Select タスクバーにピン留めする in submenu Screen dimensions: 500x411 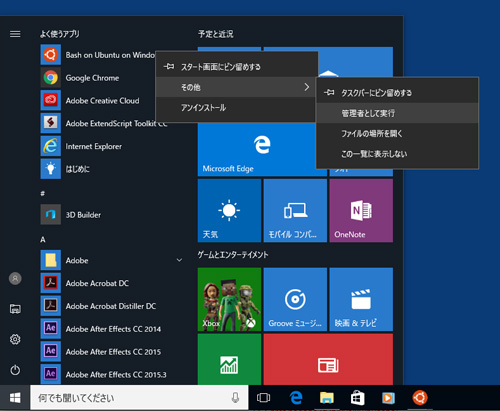pos(397,93)
